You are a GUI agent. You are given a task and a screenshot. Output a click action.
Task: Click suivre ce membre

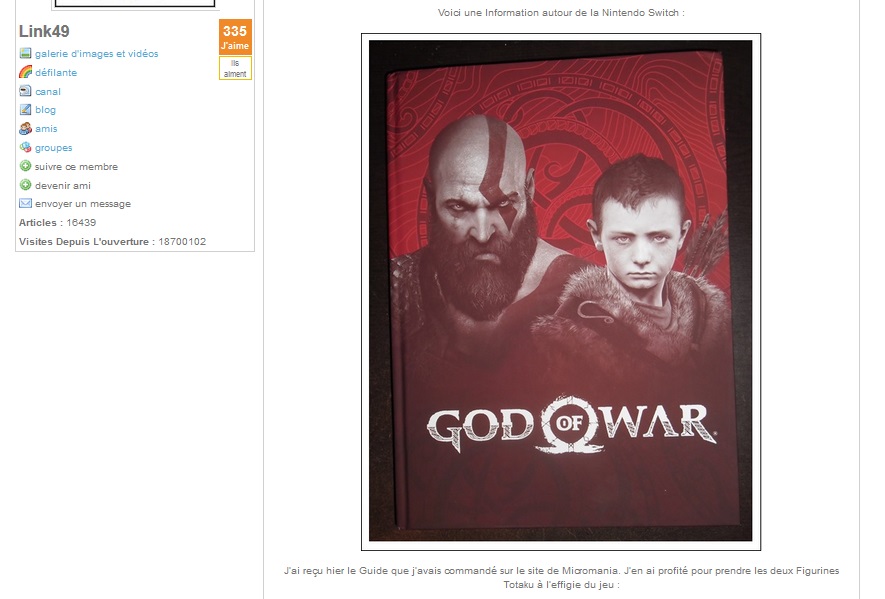tap(76, 167)
